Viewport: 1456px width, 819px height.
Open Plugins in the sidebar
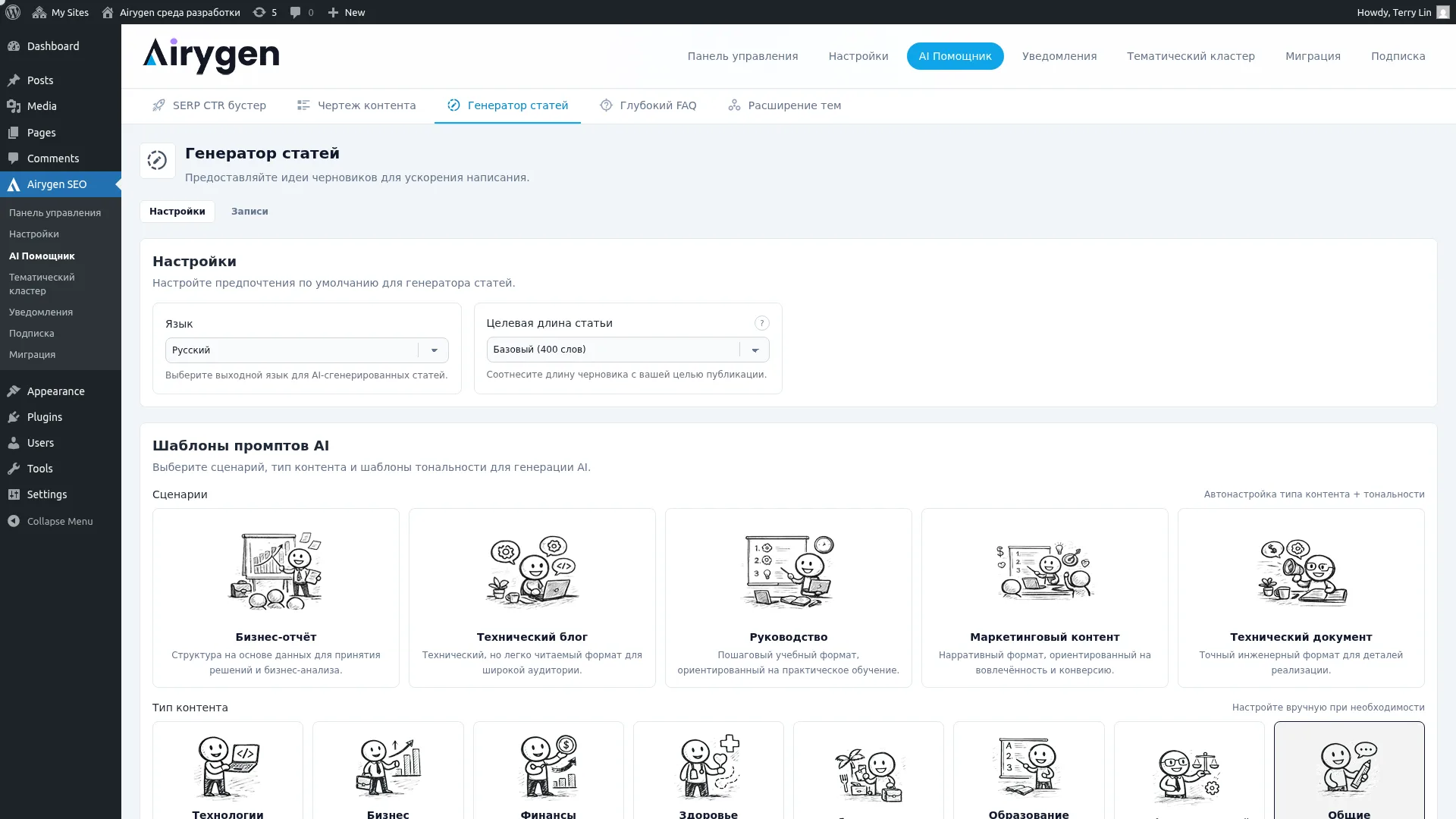tap(61, 417)
